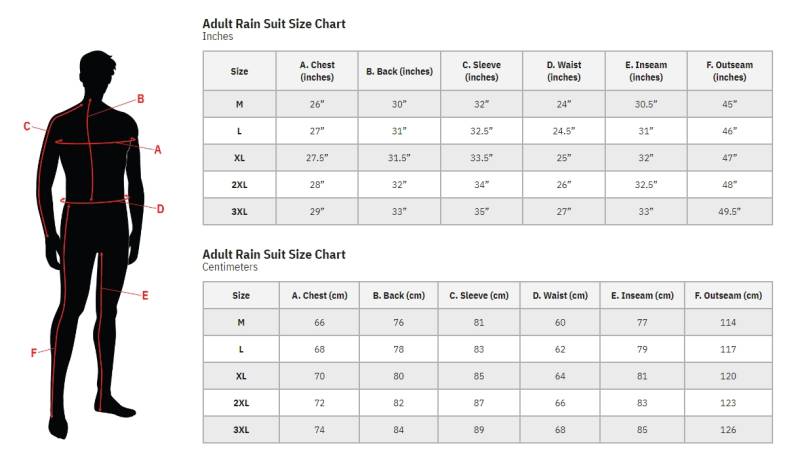This screenshot has height=456, width=800.
Task: Click the 3XL row label in centimeters table
Action: (x=241, y=429)
